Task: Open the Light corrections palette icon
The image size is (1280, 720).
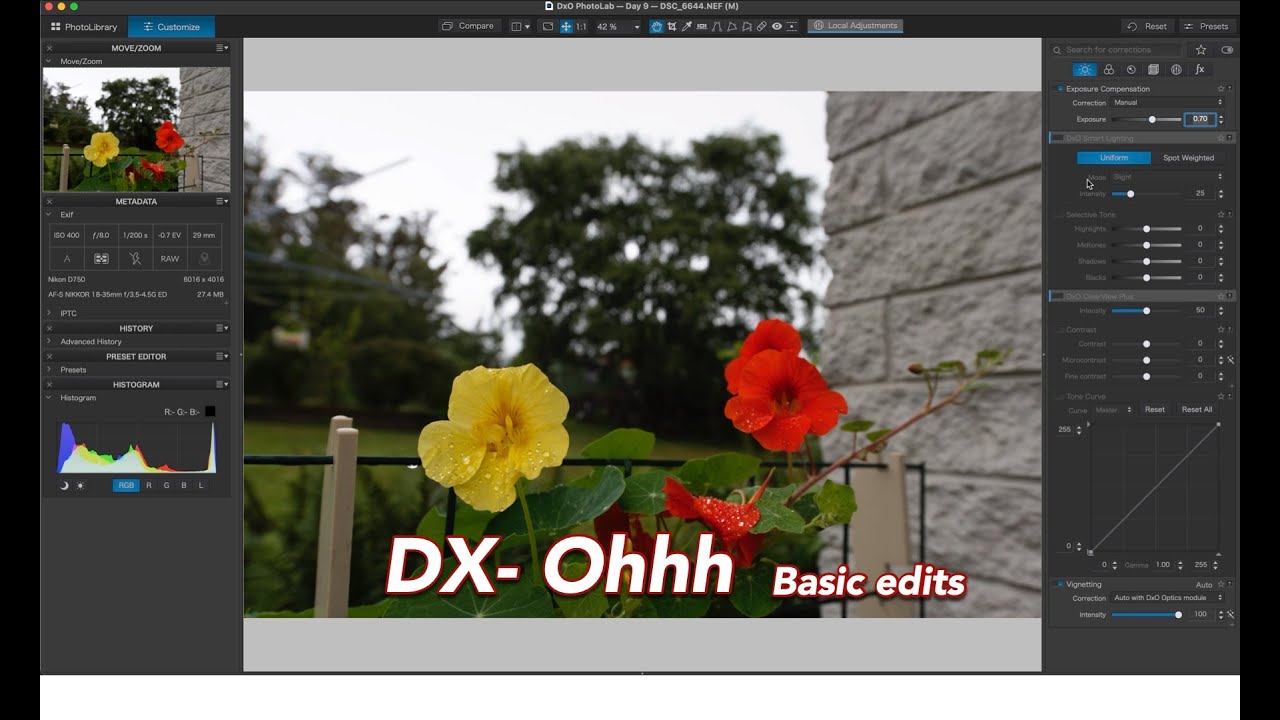Action: click(1085, 69)
